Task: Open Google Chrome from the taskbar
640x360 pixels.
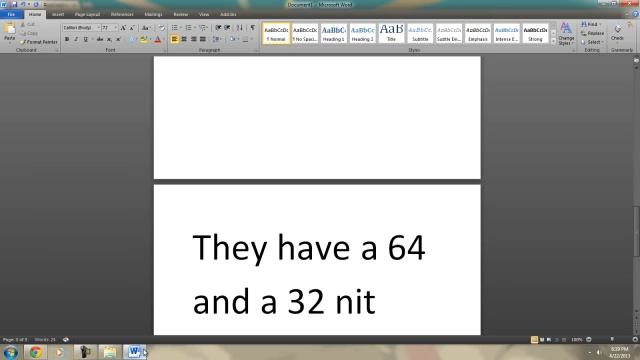Action: coord(36,352)
